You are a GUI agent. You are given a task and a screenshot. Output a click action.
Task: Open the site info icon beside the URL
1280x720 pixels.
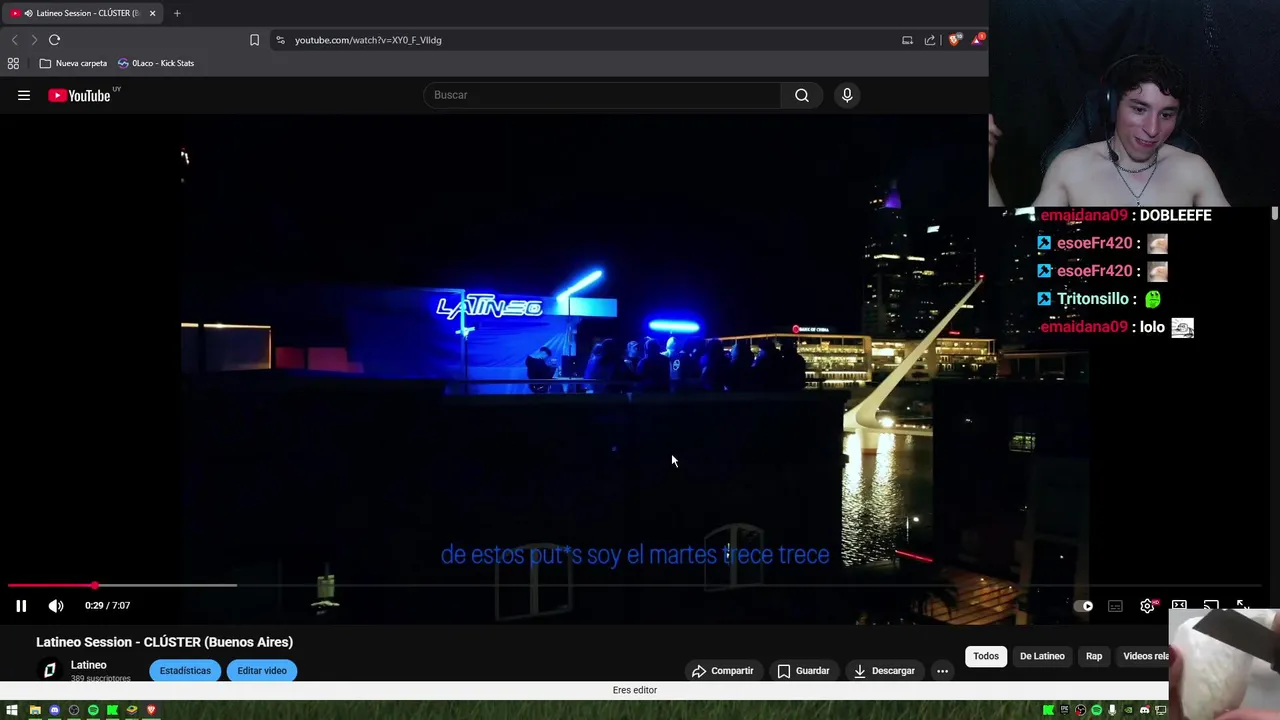tap(280, 40)
